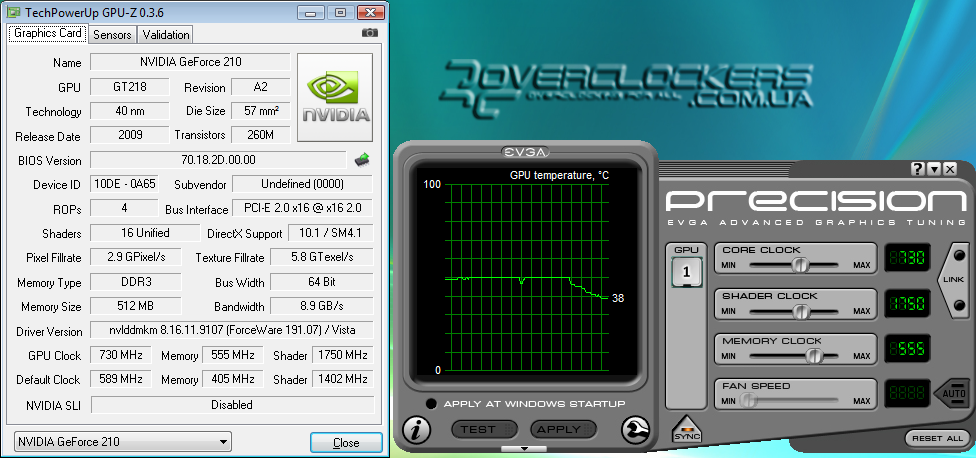Click Bus Interface value PCI-E 2.0 x16
This screenshot has width=976, height=458.
tap(303, 208)
